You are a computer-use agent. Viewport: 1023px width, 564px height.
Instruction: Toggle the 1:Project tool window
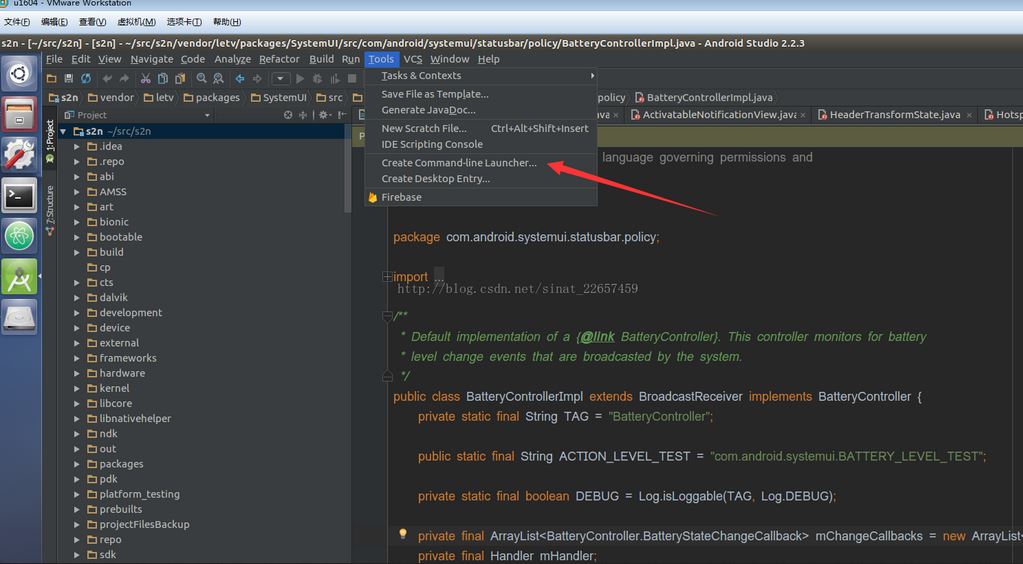[50, 141]
